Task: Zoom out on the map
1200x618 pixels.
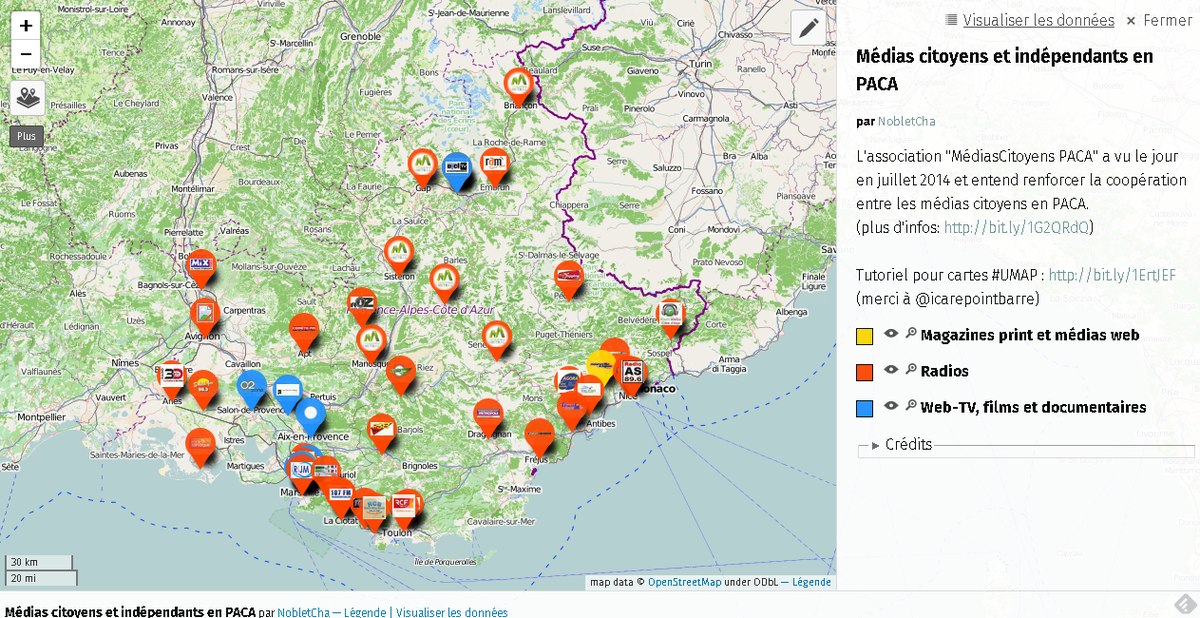Action: (26, 54)
